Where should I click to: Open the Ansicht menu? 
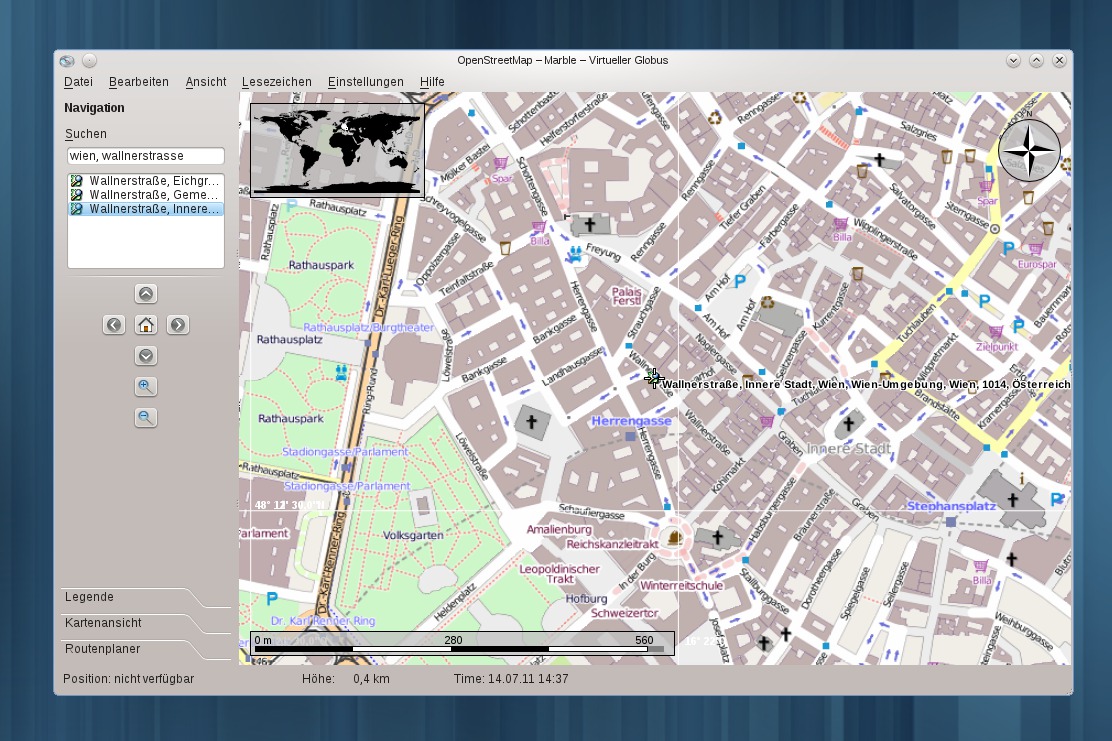pos(206,82)
